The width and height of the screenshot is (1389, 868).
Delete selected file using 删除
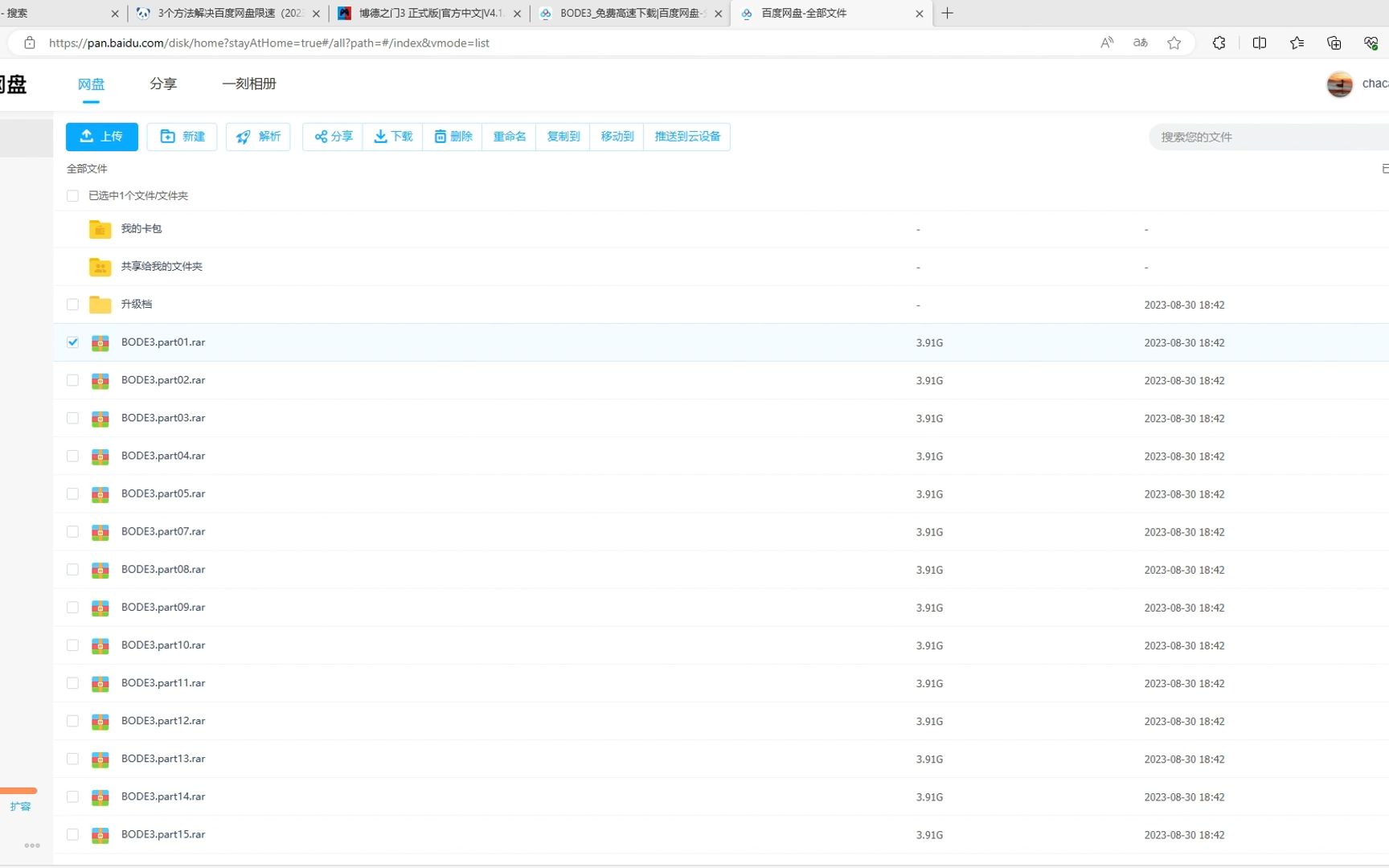pyautogui.click(x=453, y=137)
